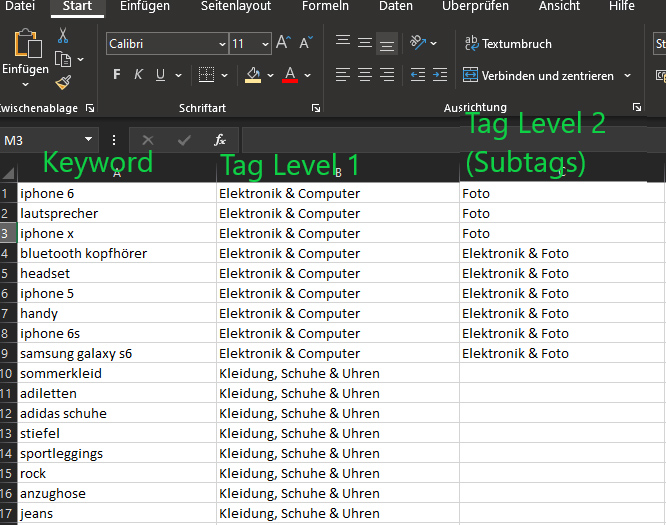The height and width of the screenshot is (525, 666).
Task: Select cell containing bluetooth kopfhörer
Action: click(x=117, y=253)
